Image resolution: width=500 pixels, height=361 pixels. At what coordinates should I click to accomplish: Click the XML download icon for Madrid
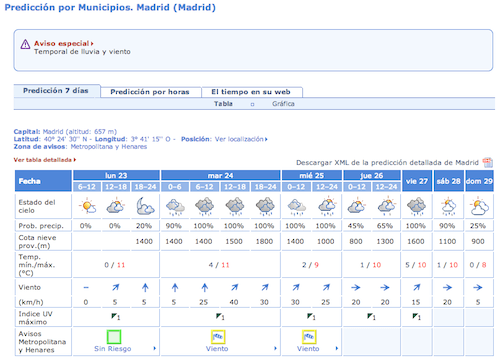487,162
